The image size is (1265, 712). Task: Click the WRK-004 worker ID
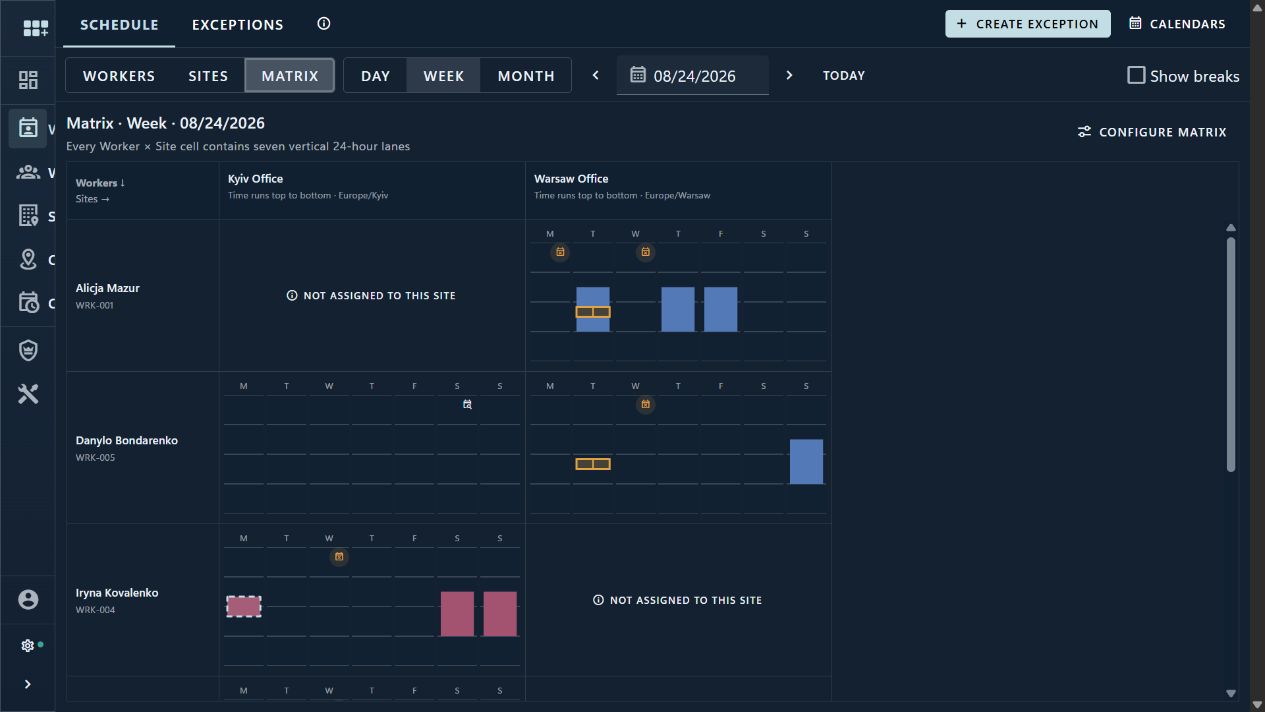pyautogui.click(x=95, y=610)
